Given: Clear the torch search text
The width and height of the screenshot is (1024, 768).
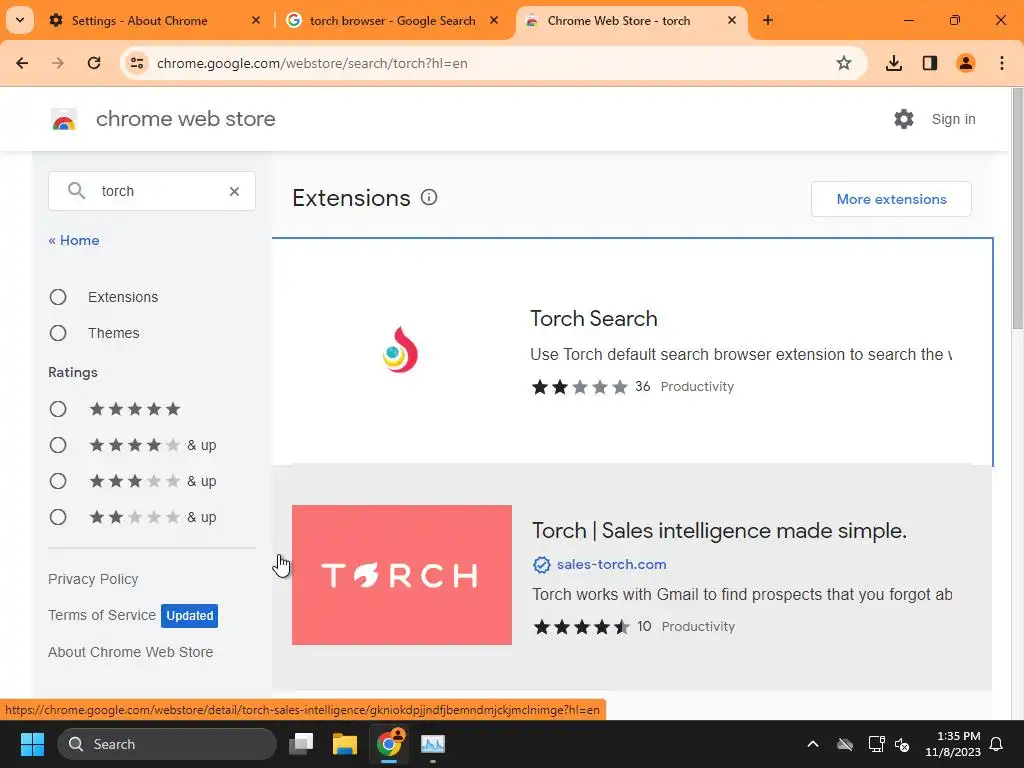Looking at the screenshot, I should point(234,191).
